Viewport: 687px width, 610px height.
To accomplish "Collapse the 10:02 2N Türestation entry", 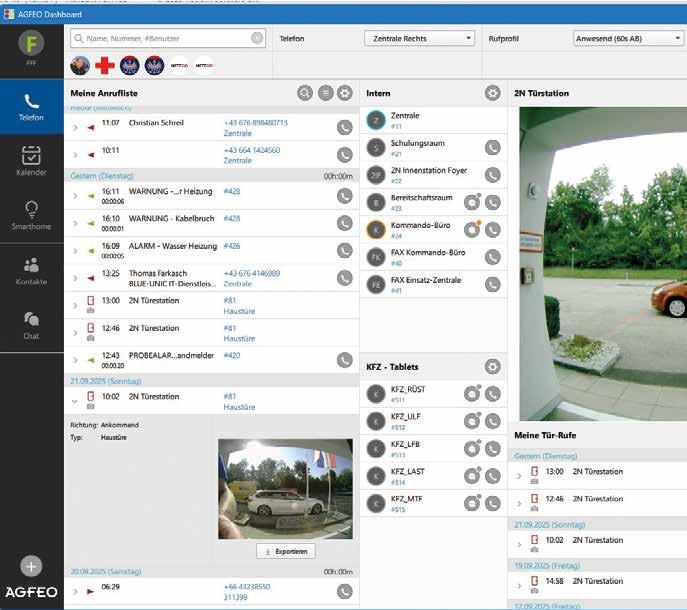I will point(75,401).
